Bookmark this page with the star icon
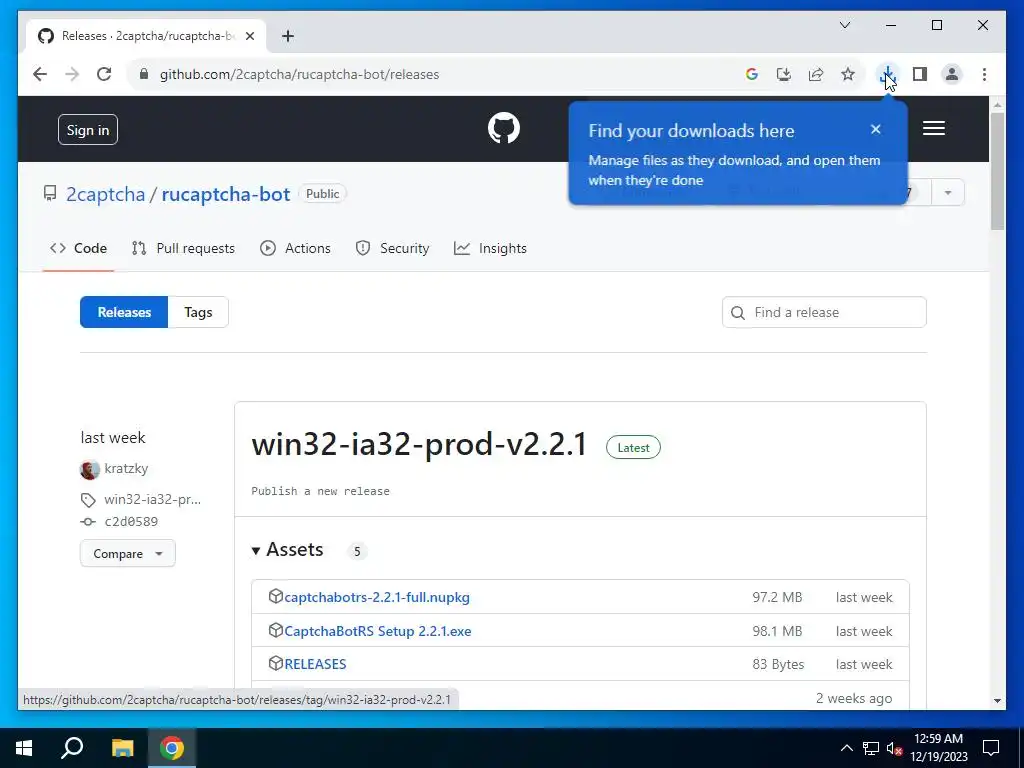This screenshot has height=768, width=1024. [848, 74]
